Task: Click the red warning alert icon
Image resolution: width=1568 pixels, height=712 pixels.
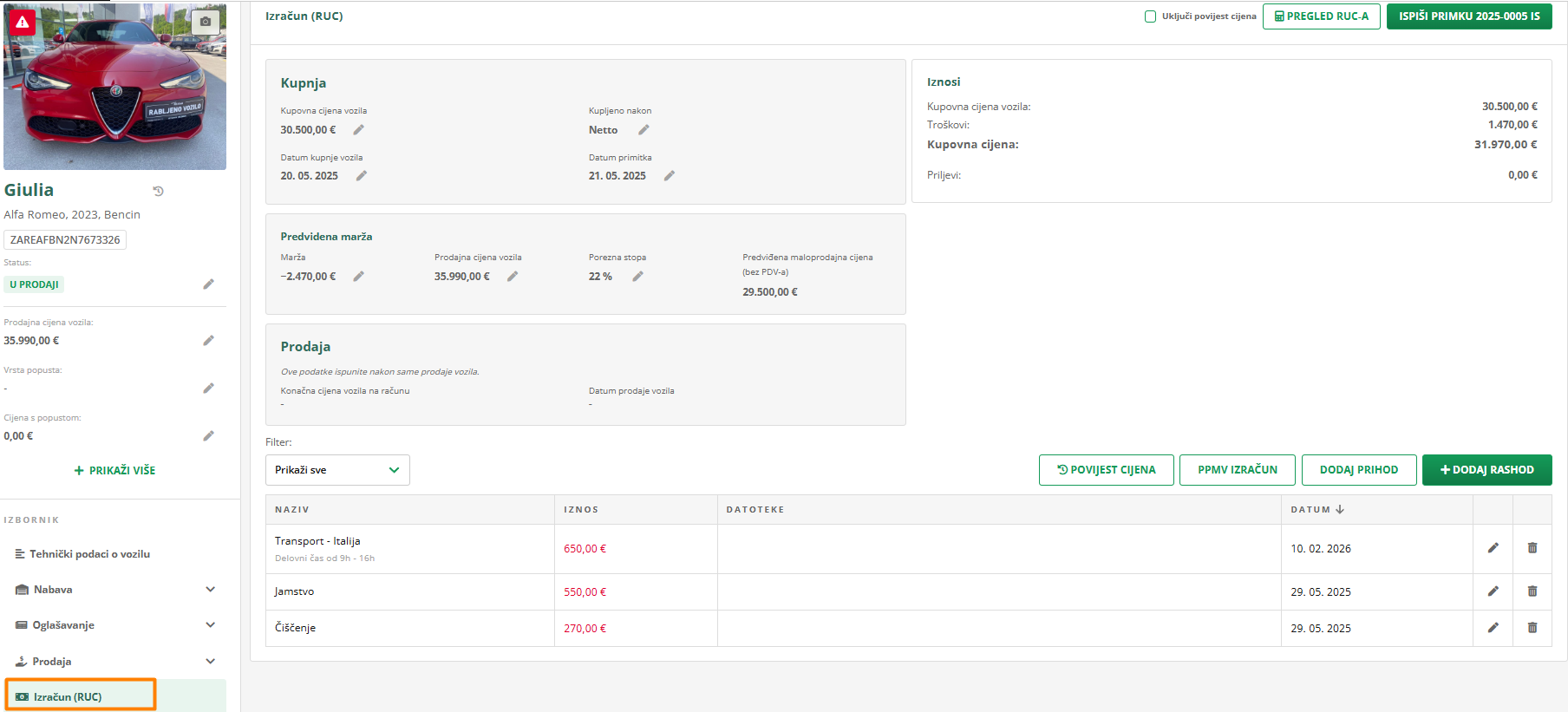Action: point(23,22)
